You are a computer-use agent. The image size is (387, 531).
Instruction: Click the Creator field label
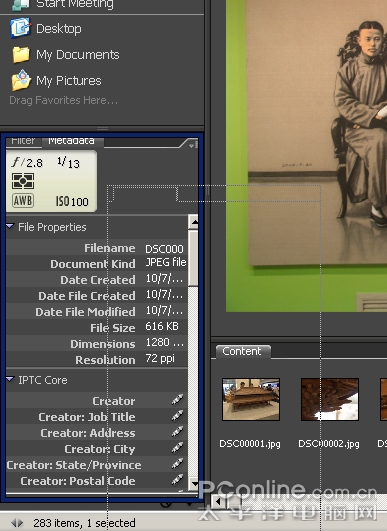click(x=114, y=401)
